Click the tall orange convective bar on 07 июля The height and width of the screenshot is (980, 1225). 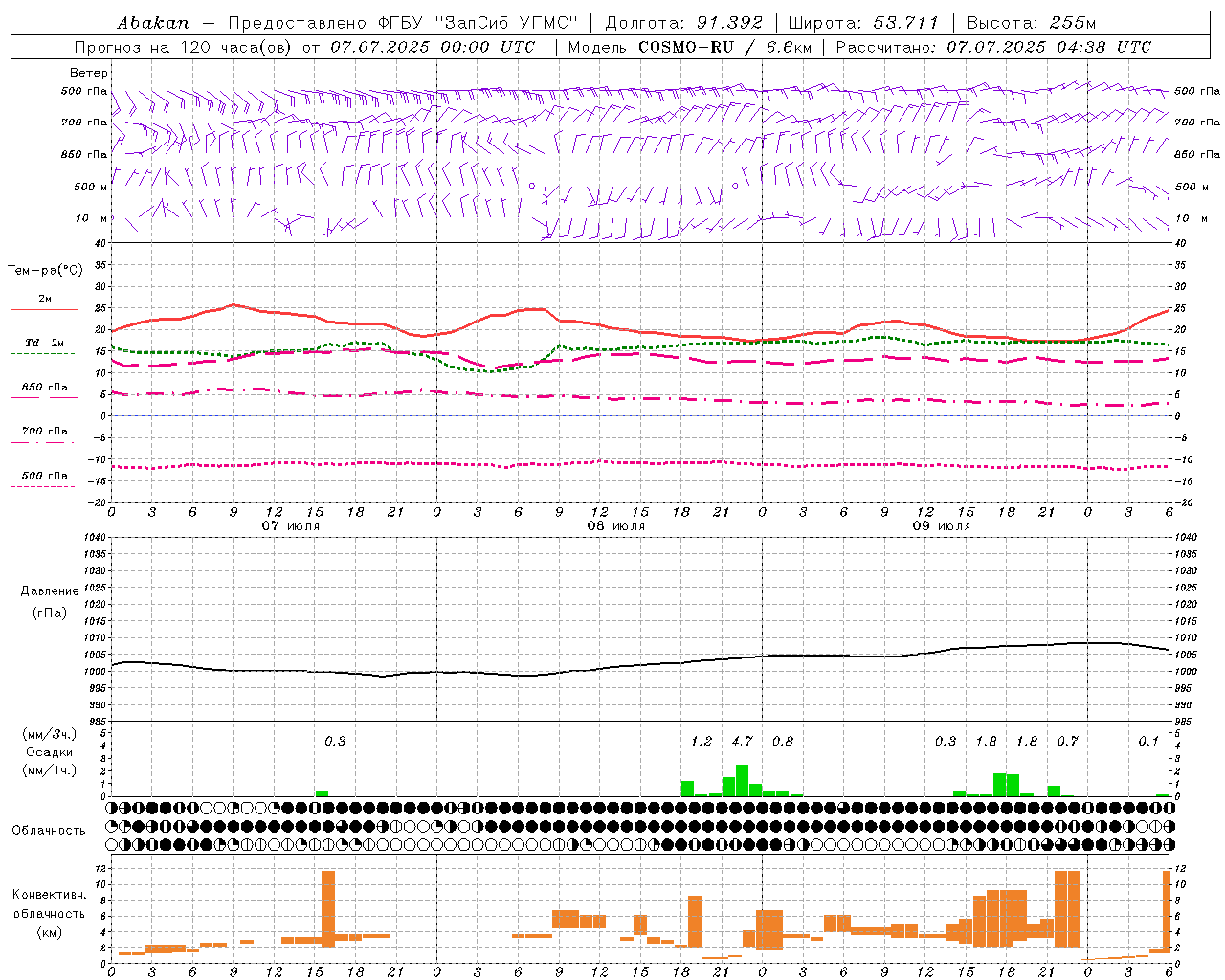328,909
